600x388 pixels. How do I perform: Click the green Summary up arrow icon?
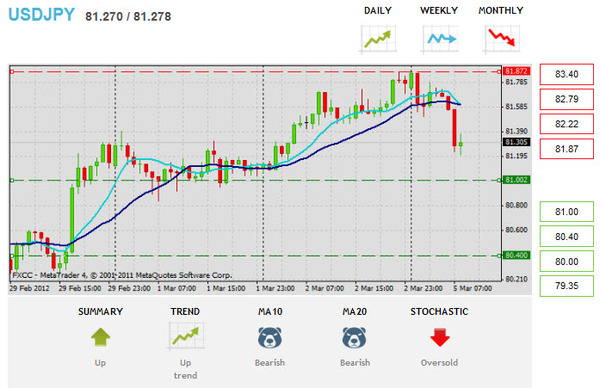[100, 337]
